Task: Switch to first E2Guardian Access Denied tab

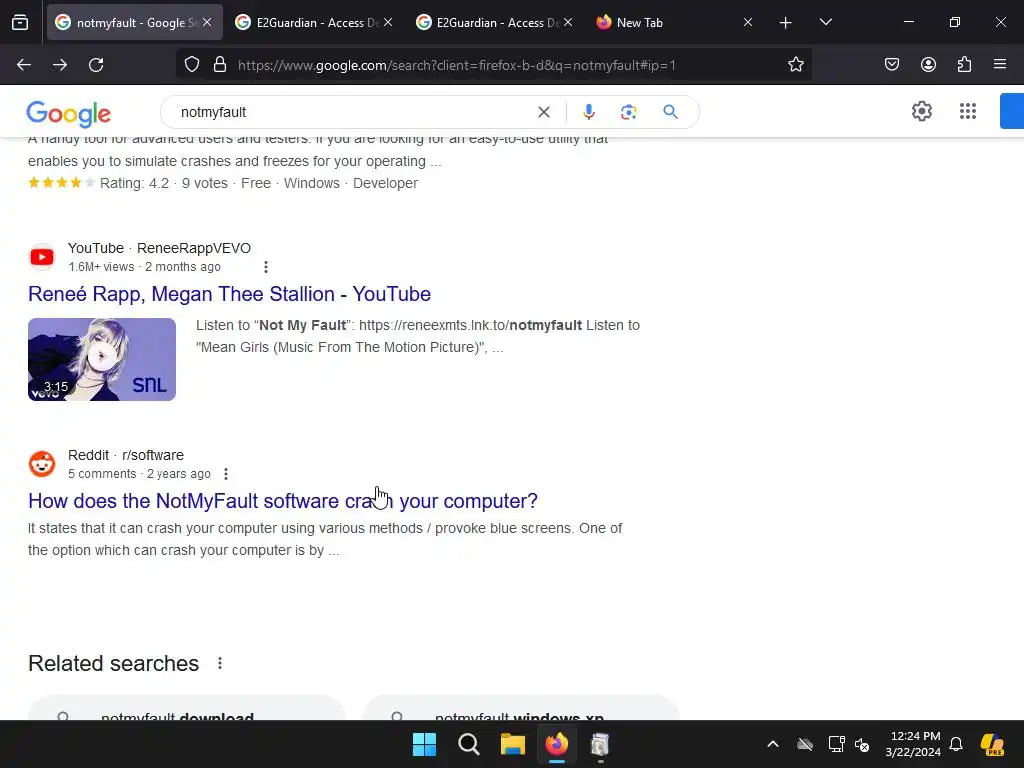Action: click(315, 22)
